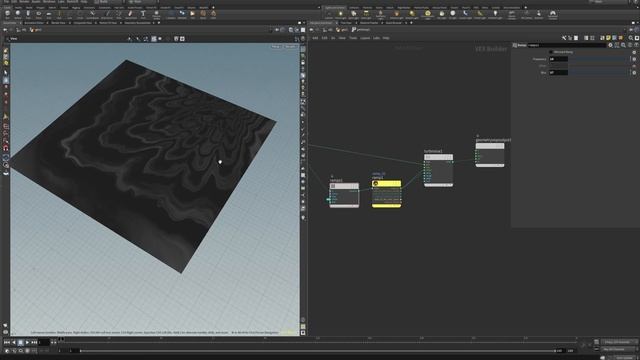Screen dimensions: 640x360
Task: Add a Camera from the lights shelf
Action: coord(329,15)
